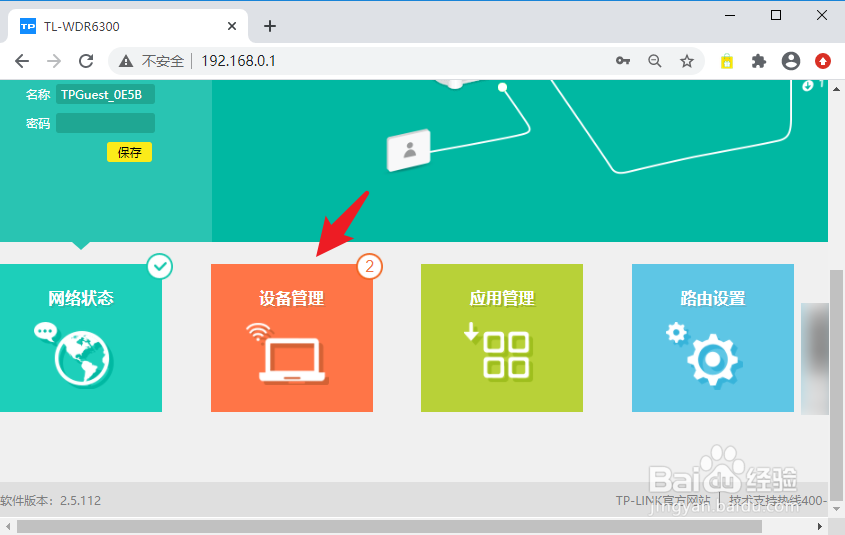
Task: Click the laptop wifi icon on 设备管理
Action: (288, 354)
